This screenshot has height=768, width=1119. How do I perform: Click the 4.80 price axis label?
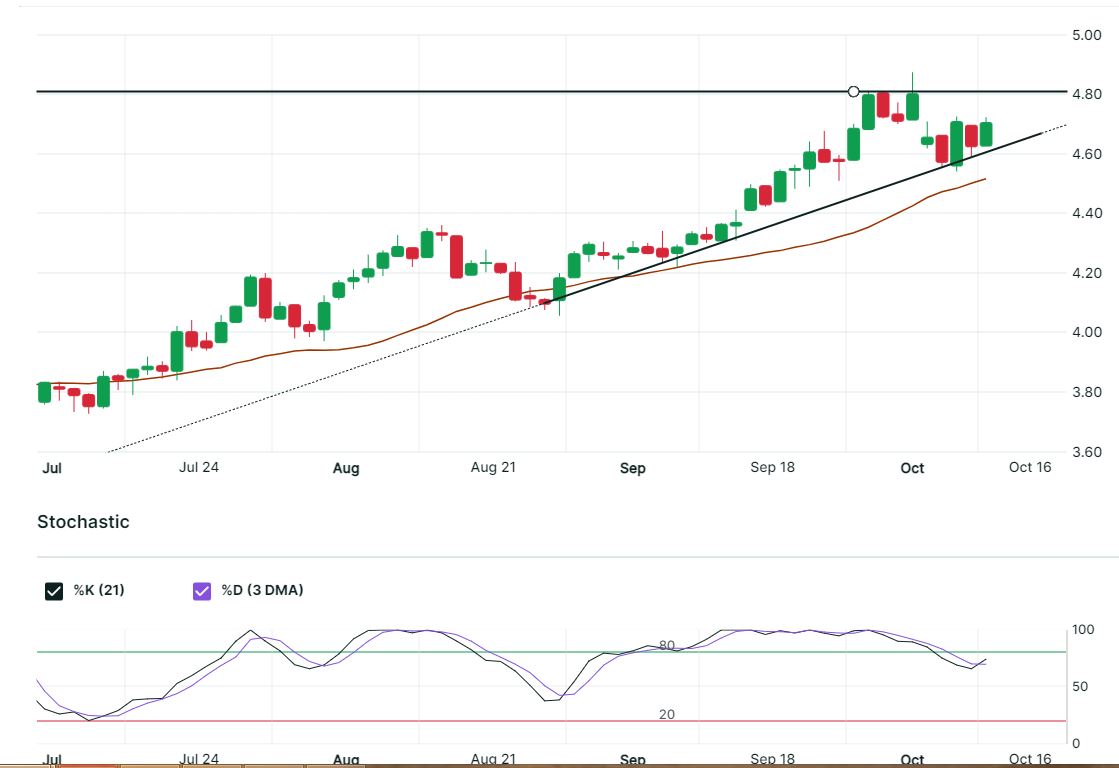(1086, 94)
